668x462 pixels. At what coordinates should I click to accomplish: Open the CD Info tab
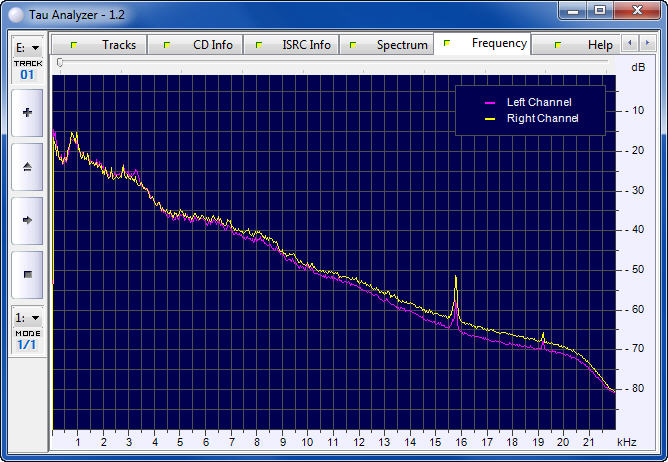pyautogui.click(x=212, y=45)
